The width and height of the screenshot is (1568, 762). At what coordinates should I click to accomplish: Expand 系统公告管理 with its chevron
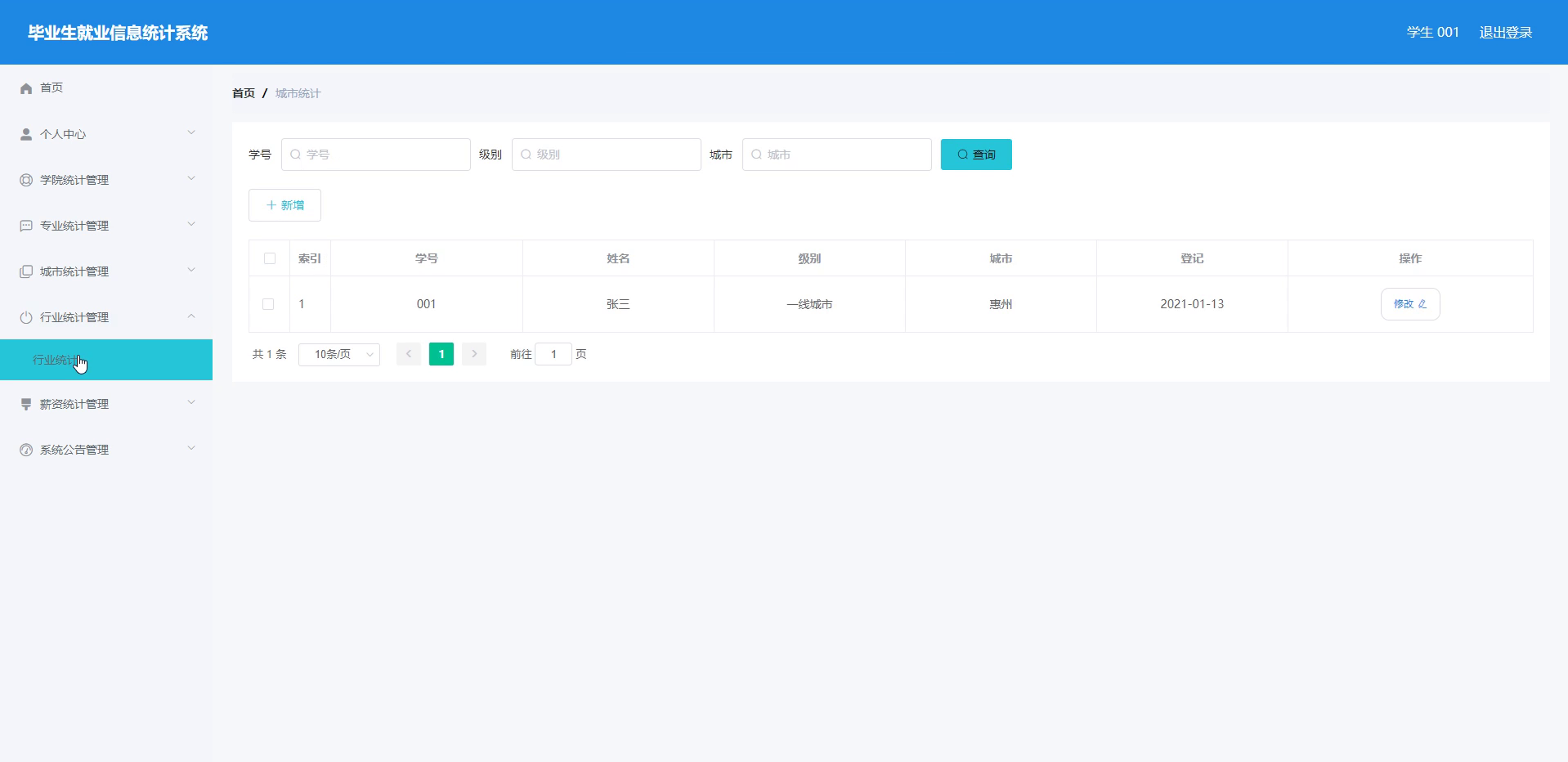191,448
